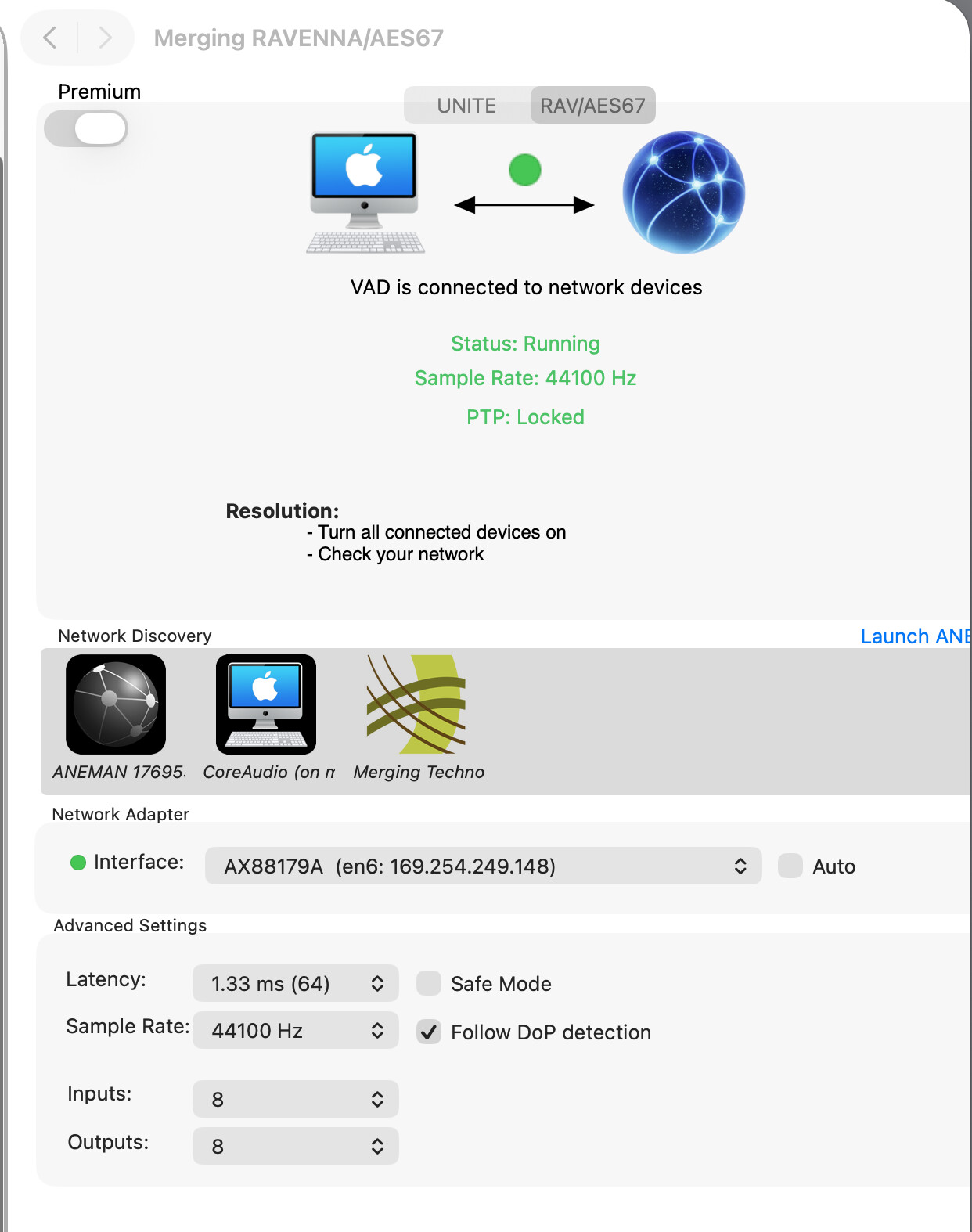Screen dimensions: 972x1232
Task: Click the green Interface status indicator dot
Action: click(x=78, y=863)
